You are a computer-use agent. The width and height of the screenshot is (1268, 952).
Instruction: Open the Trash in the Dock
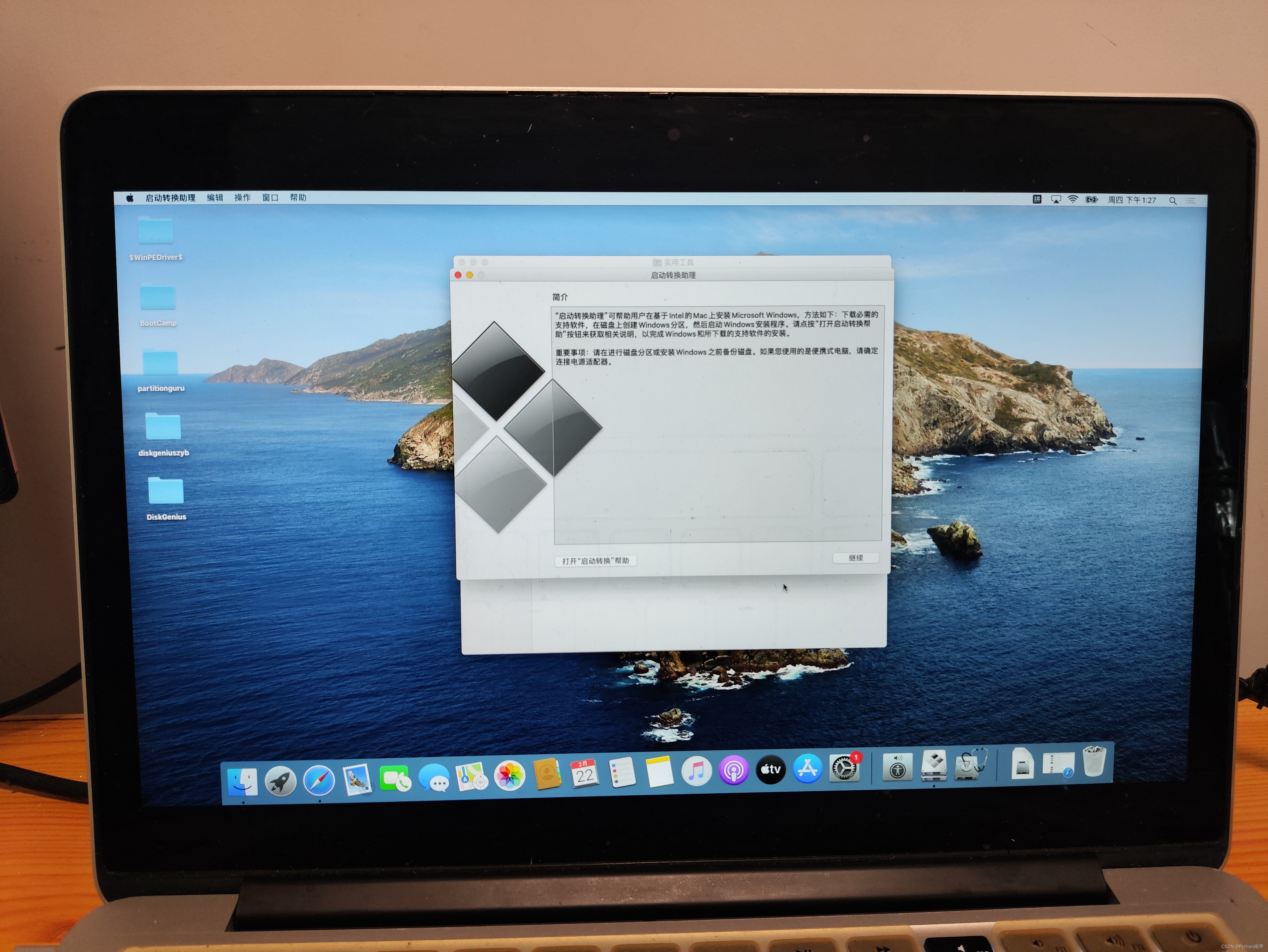pyautogui.click(x=1094, y=761)
